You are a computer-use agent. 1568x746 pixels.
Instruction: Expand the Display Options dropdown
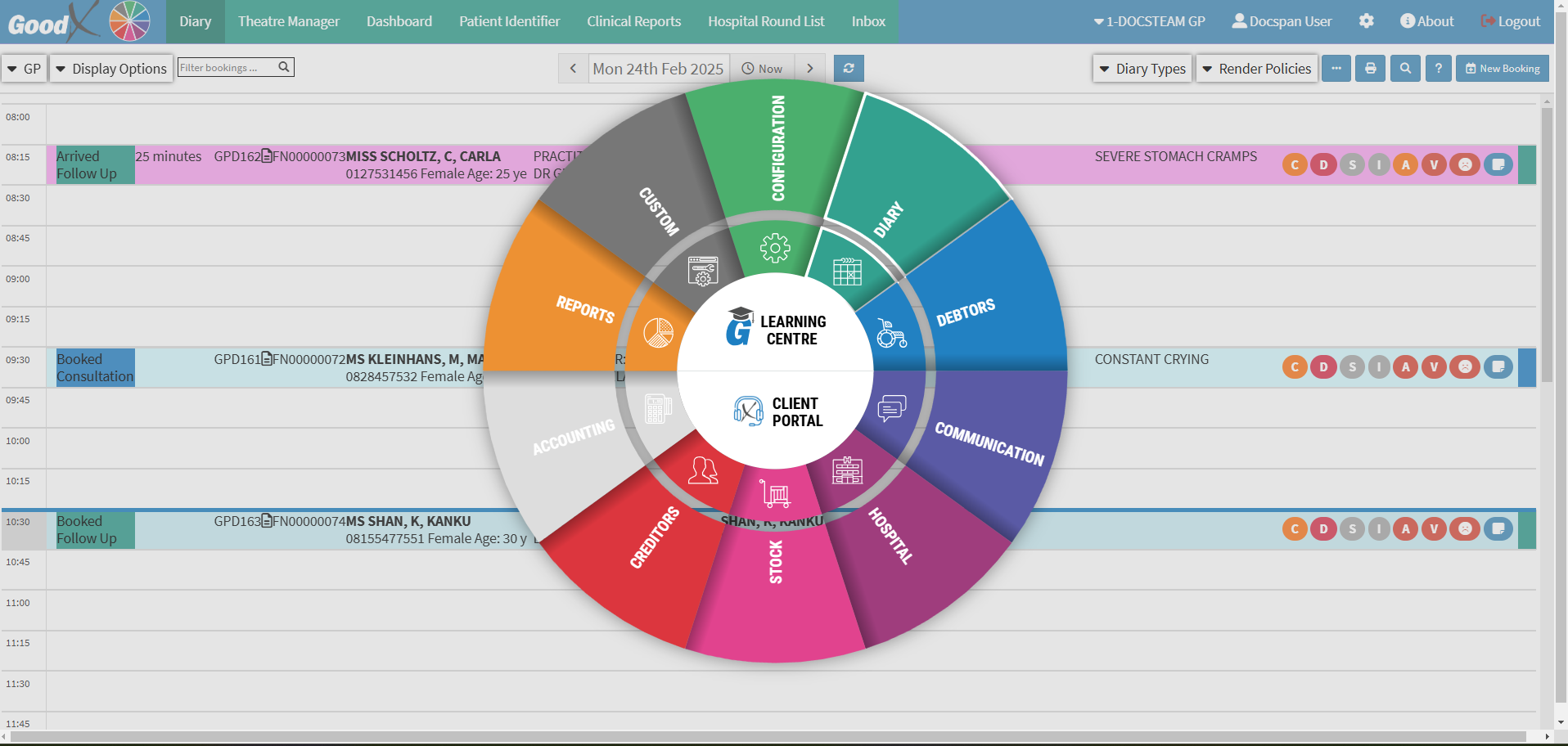tap(111, 69)
